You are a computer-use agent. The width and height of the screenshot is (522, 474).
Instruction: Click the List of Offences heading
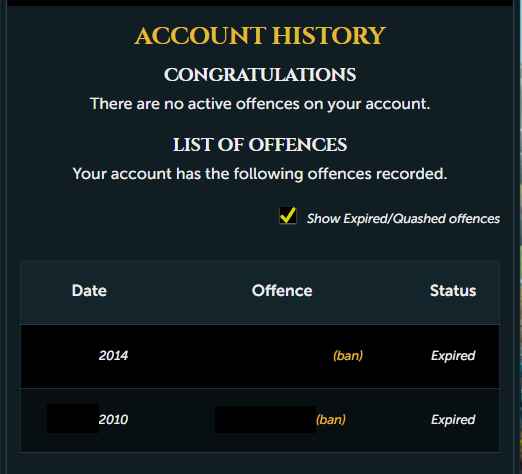pos(260,145)
